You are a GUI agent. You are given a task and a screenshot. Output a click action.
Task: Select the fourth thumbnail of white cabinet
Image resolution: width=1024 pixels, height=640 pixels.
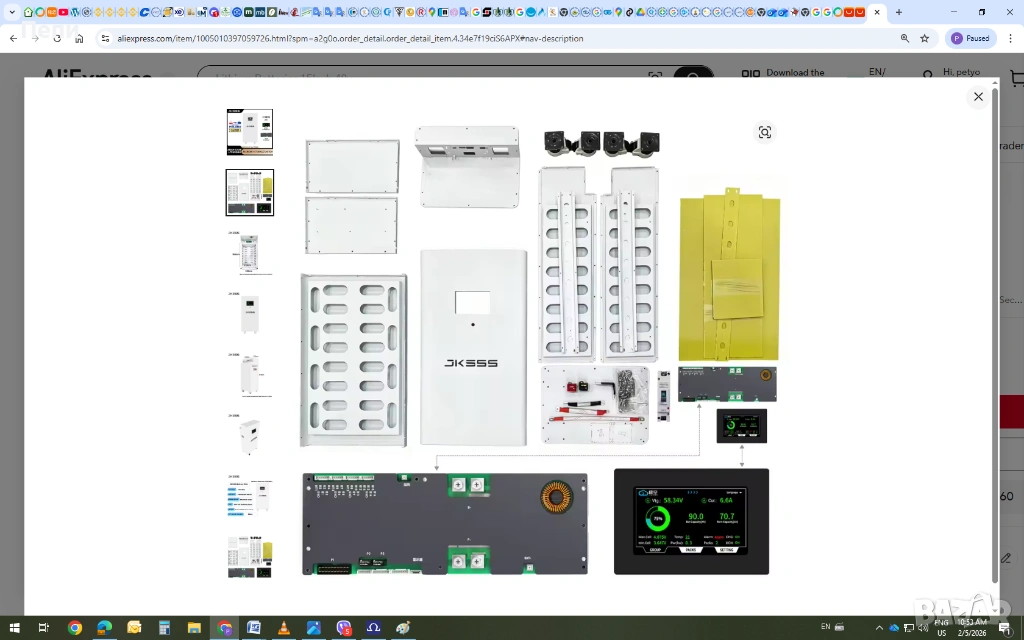[249, 314]
